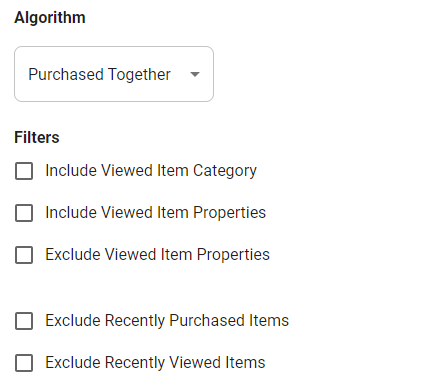Screen dimensions: 424x391
Task: Select the Exclude Recently Viewed Items checkbox
Action: (x=24, y=363)
